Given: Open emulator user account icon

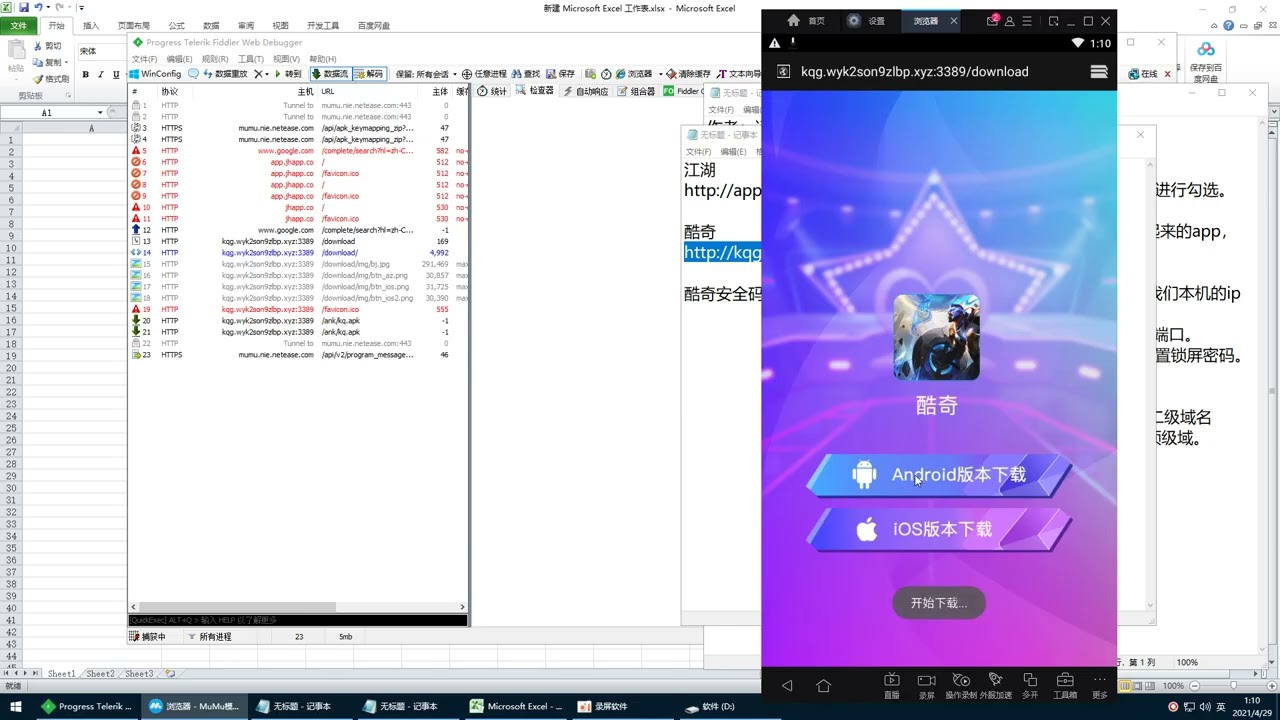Looking at the screenshot, I should click(x=1009, y=20).
